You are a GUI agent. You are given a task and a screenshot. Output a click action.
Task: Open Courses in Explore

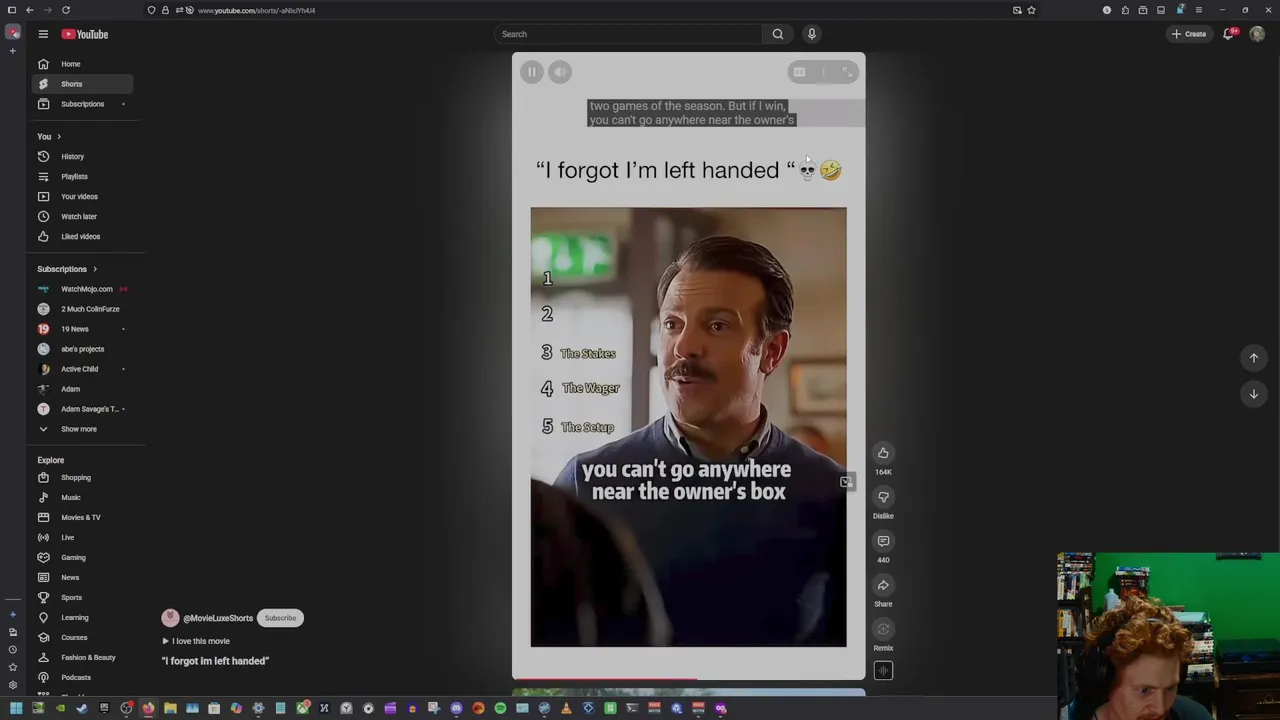click(82, 637)
